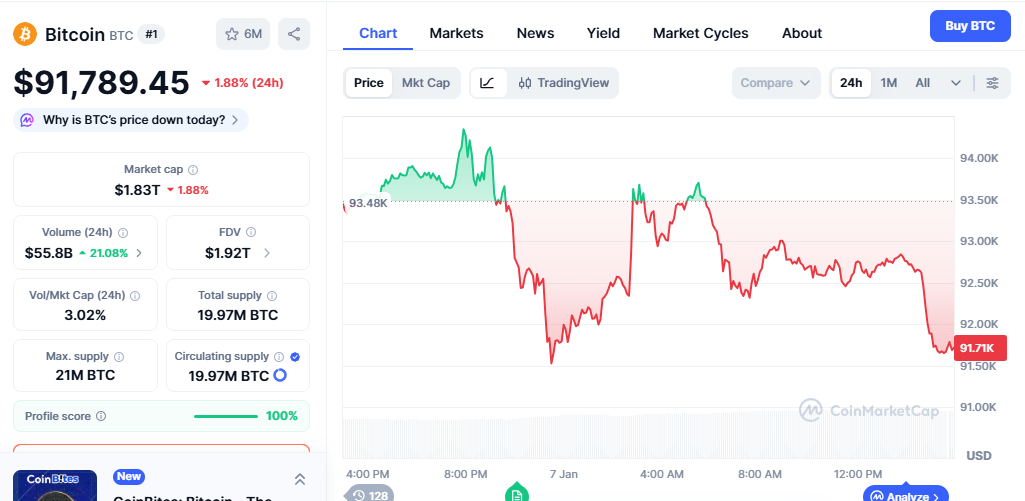Viewport: 1025px width, 501px height.
Task: Open the News tab
Action: [535, 33]
